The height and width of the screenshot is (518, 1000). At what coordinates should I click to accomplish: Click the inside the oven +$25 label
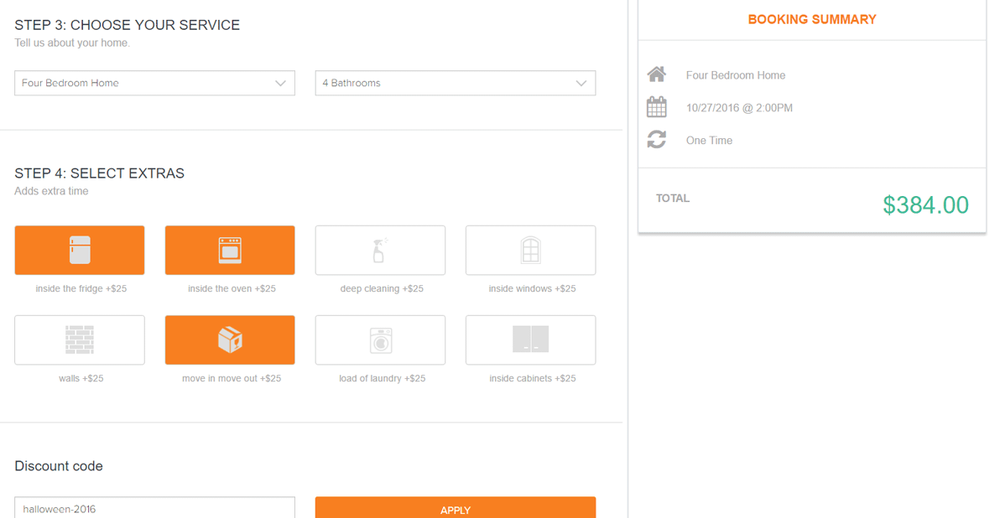(x=232, y=288)
